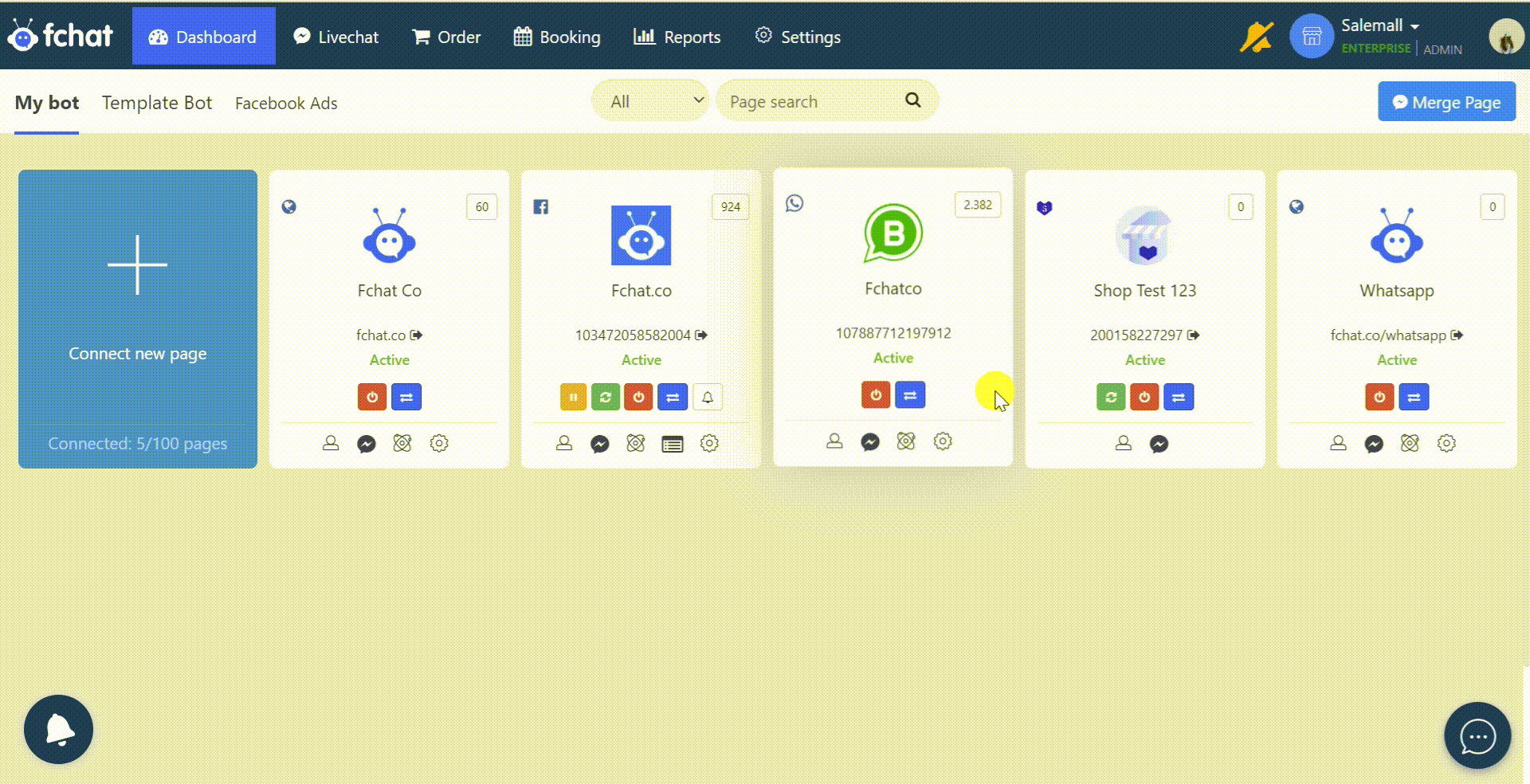This screenshot has width=1530, height=784.
Task: Click the Connect new page tile
Action: point(138,319)
